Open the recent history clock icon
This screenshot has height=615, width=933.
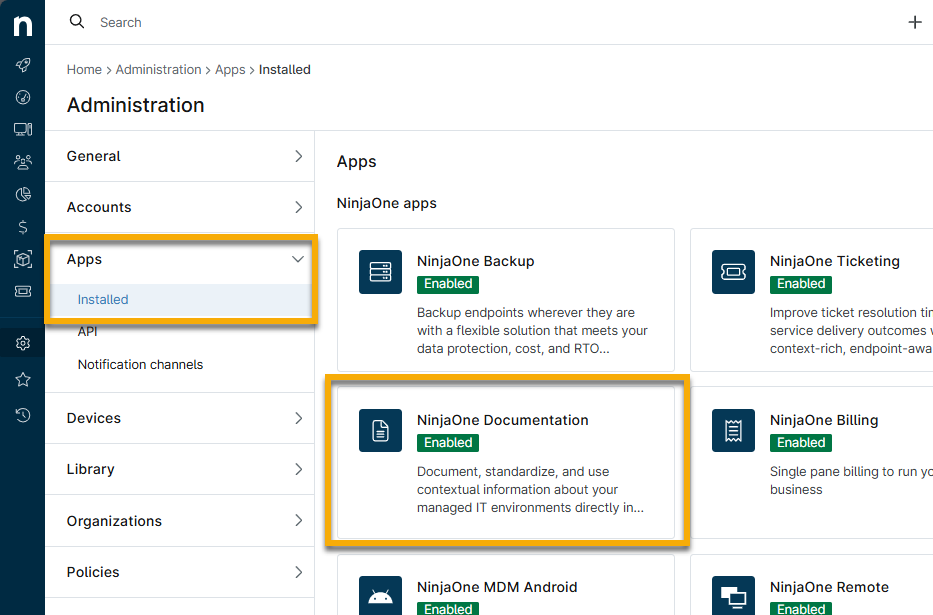coord(23,415)
